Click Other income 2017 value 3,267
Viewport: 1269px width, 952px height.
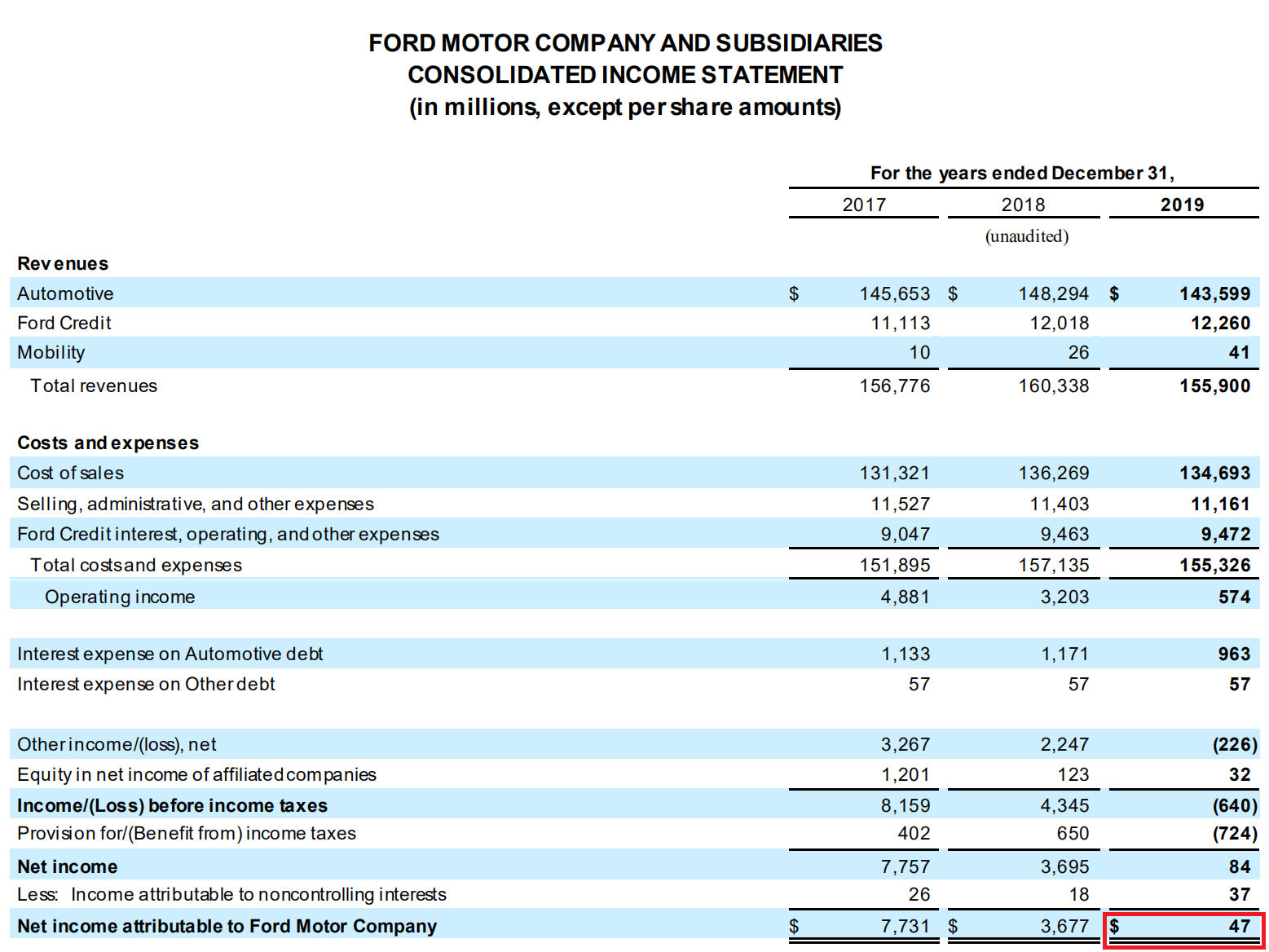905,744
